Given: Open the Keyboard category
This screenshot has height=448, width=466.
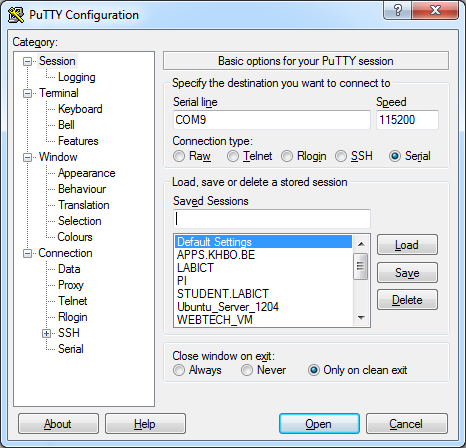Looking at the screenshot, I should coord(80,109).
